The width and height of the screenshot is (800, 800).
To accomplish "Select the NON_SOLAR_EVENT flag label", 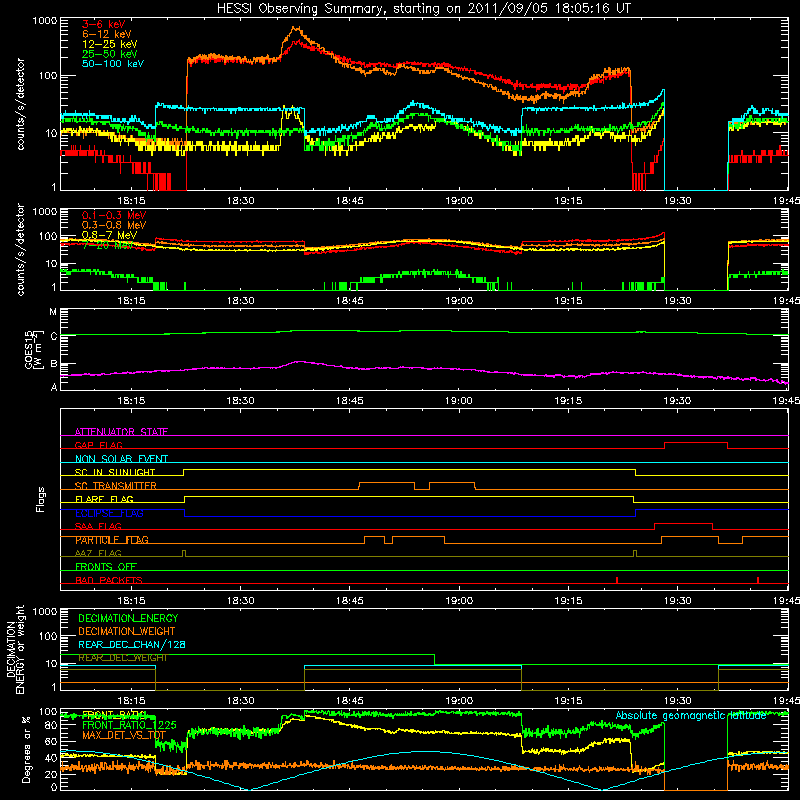I will click(121, 459).
